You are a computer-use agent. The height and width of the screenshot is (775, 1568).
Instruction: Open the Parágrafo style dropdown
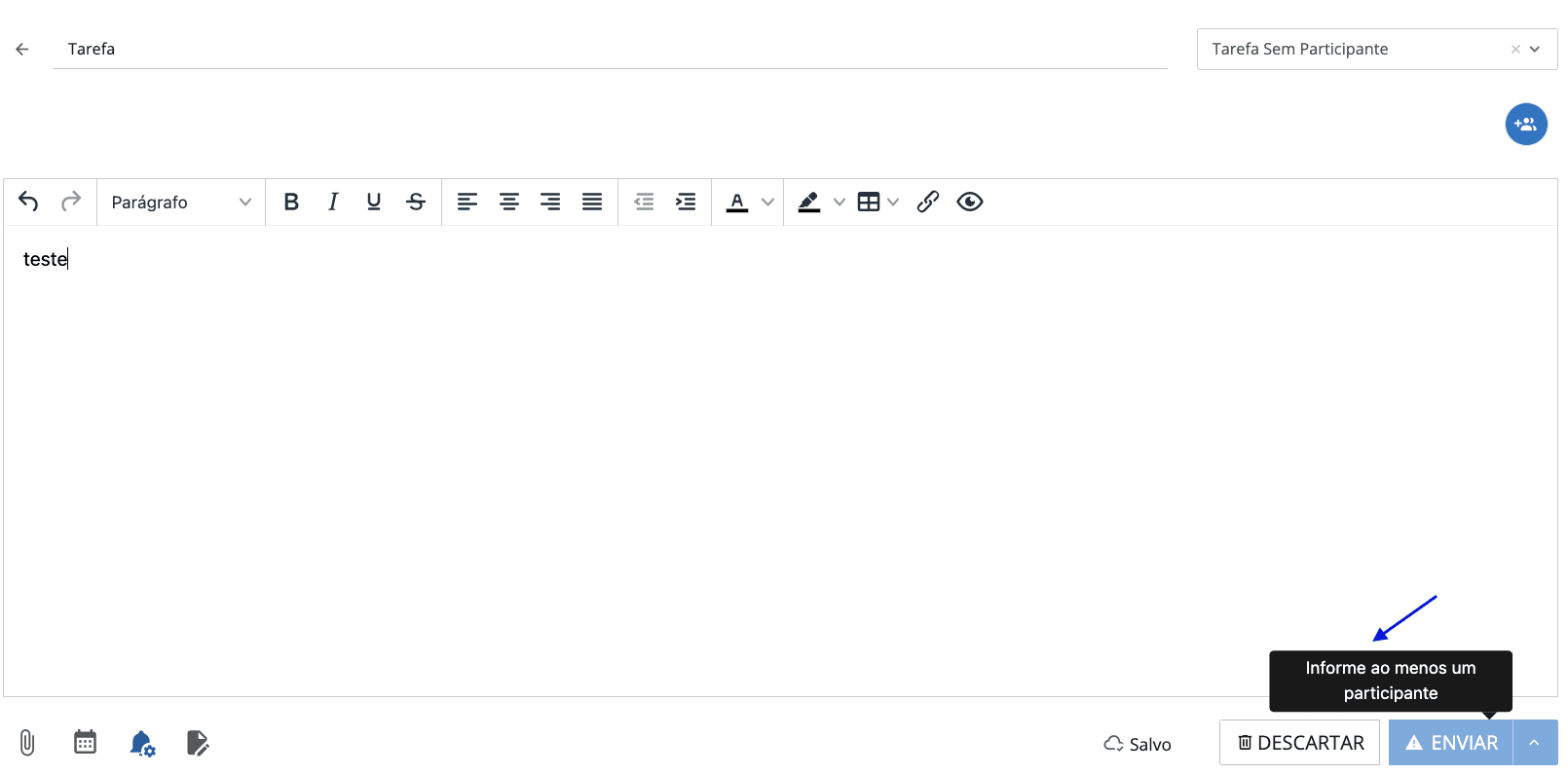tap(181, 203)
